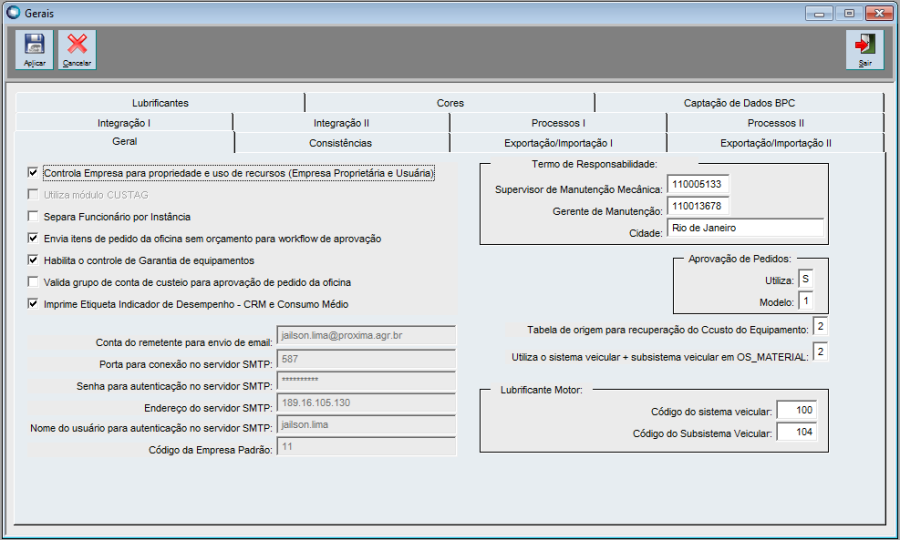Click the email sender account field
The height and width of the screenshot is (540, 900).
pos(366,336)
